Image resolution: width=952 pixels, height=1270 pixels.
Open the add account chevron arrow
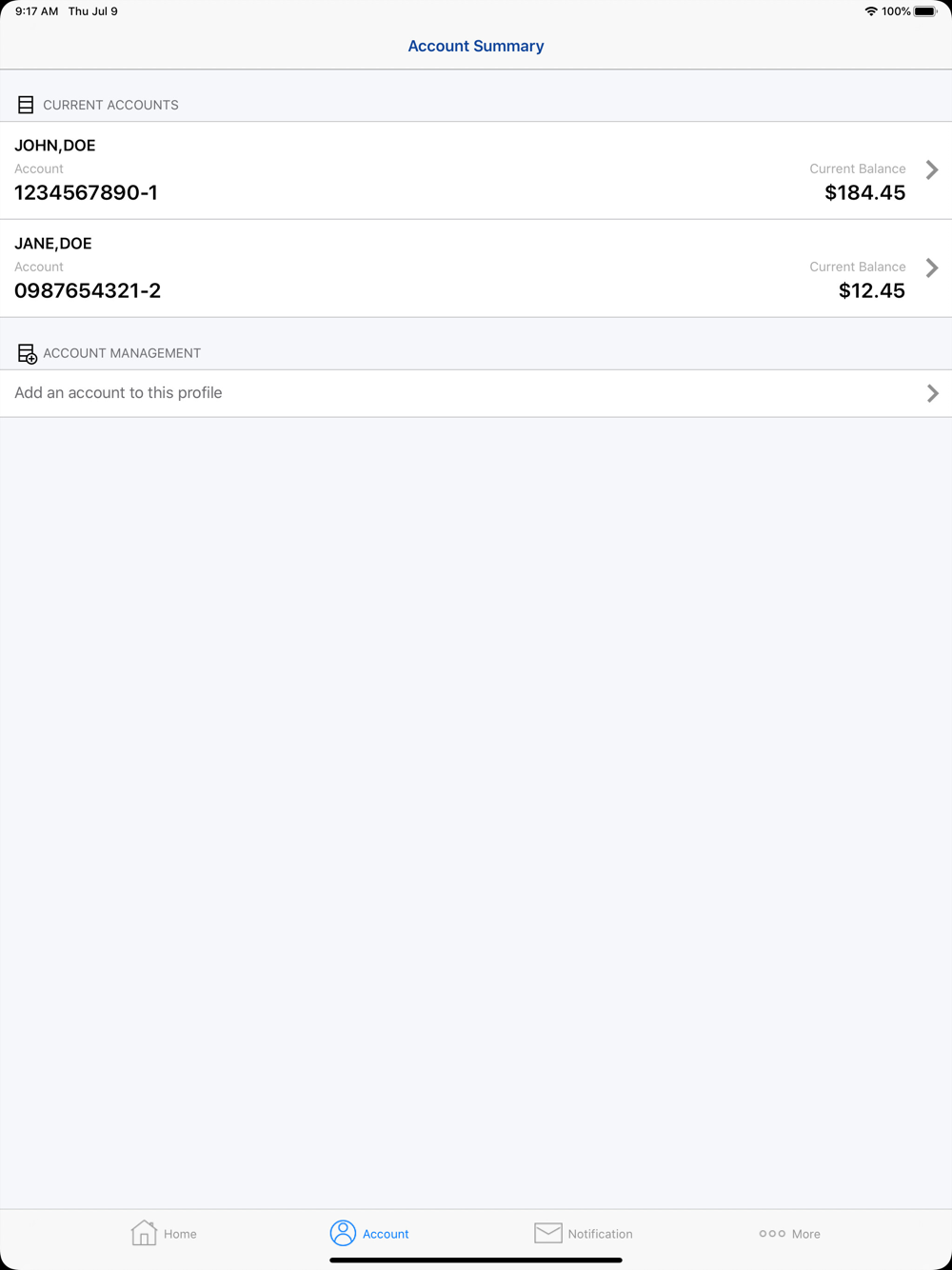click(x=932, y=393)
